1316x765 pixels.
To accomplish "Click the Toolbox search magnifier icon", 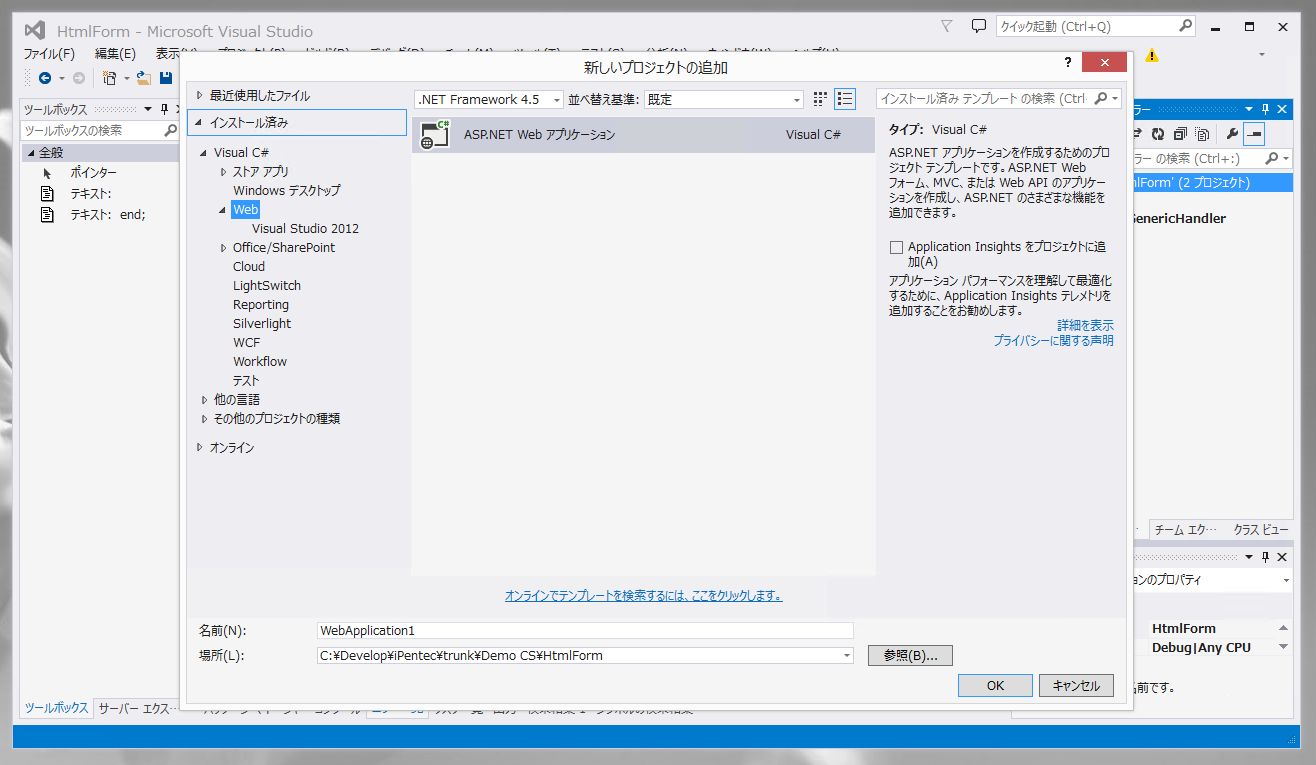I will 170,130.
